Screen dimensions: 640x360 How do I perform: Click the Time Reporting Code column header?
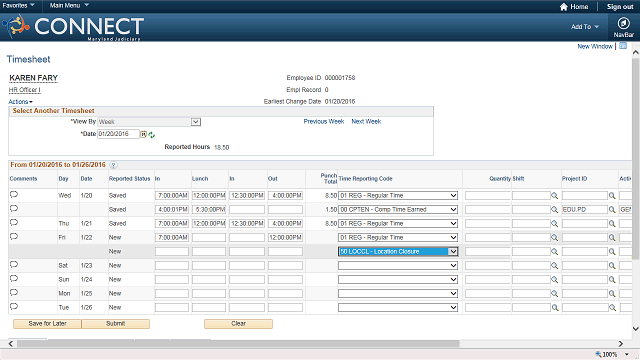tap(365, 179)
